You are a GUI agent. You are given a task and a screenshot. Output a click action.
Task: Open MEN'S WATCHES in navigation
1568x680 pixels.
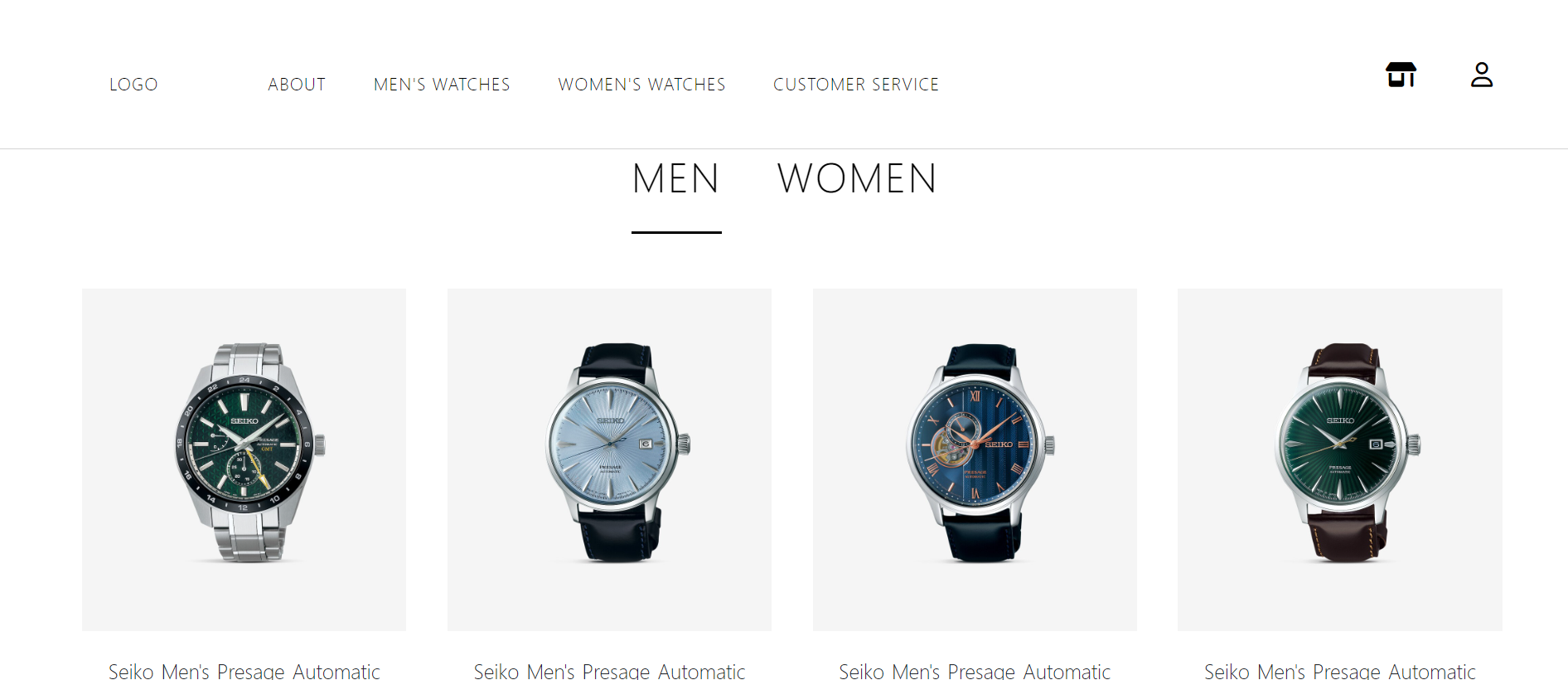(x=442, y=85)
